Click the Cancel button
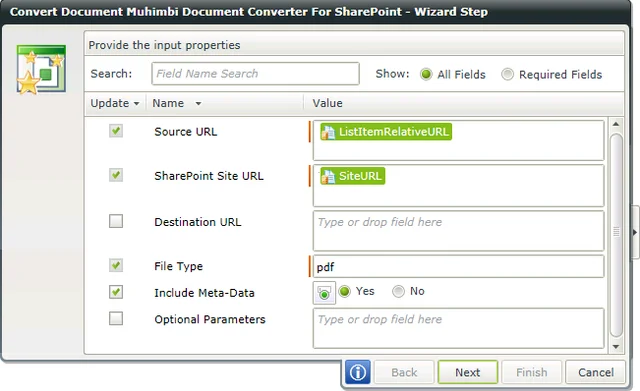This screenshot has height=391, width=640. (596, 372)
